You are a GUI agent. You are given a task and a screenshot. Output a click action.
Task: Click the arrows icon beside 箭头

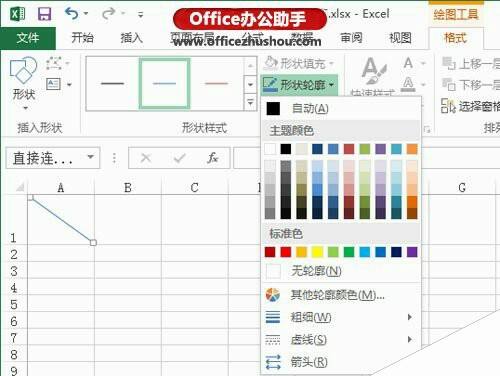pyautogui.click(x=273, y=362)
